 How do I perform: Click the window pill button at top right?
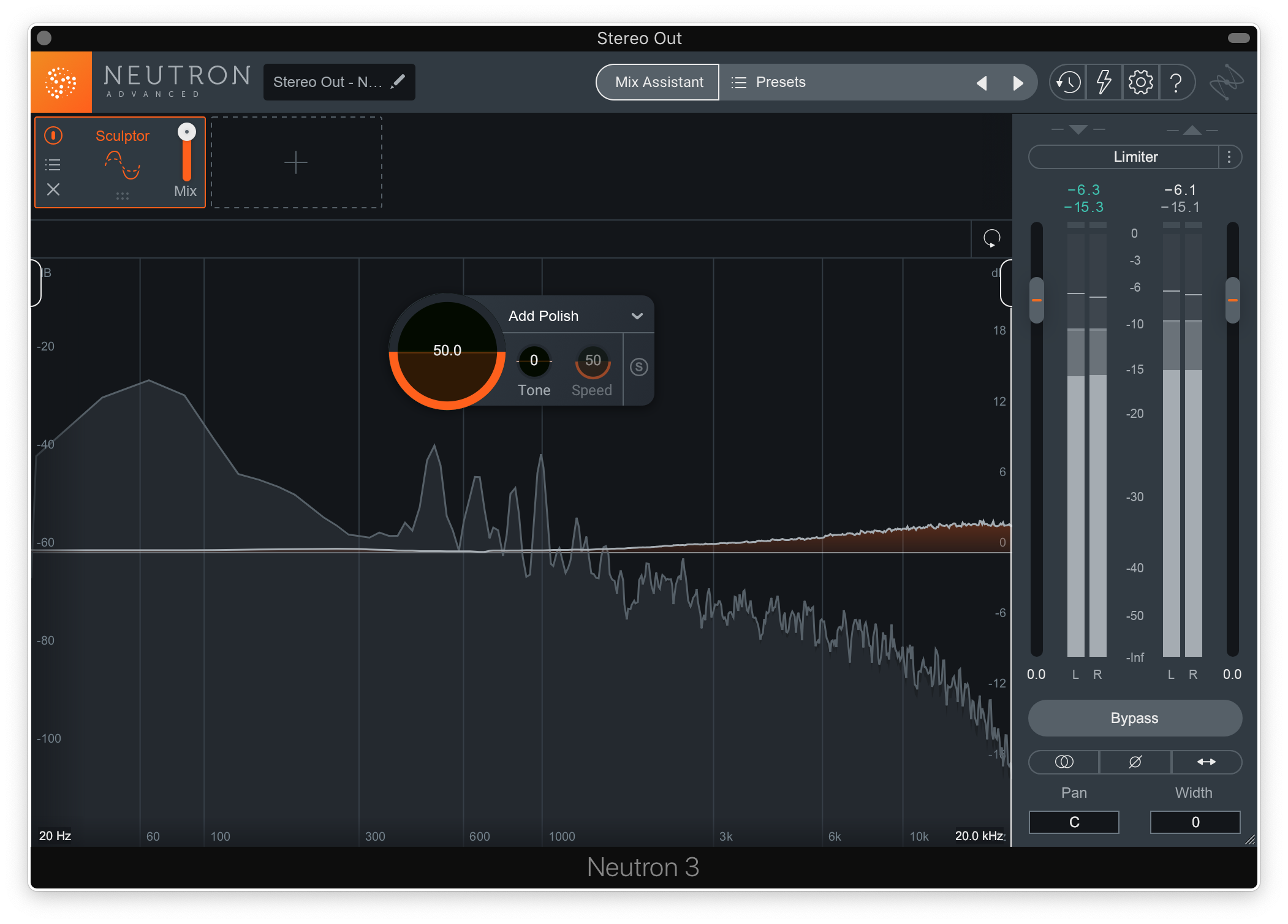pos(1238,38)
